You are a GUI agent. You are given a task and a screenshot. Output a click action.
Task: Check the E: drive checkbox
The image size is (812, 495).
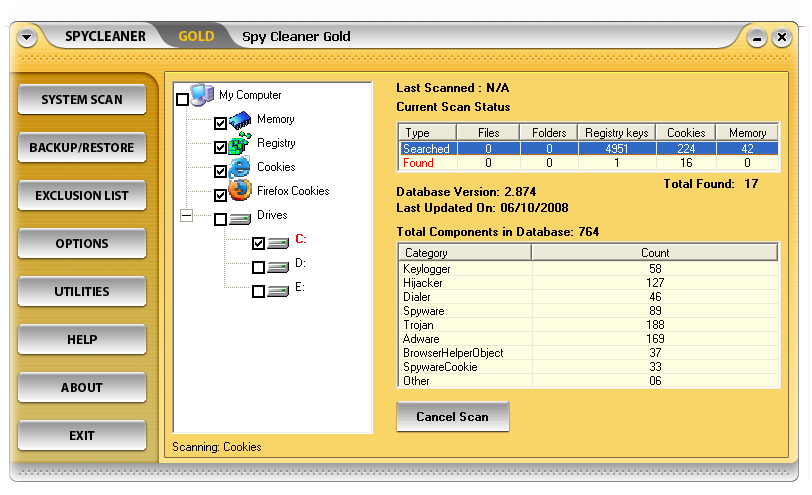tap(258, 291)
